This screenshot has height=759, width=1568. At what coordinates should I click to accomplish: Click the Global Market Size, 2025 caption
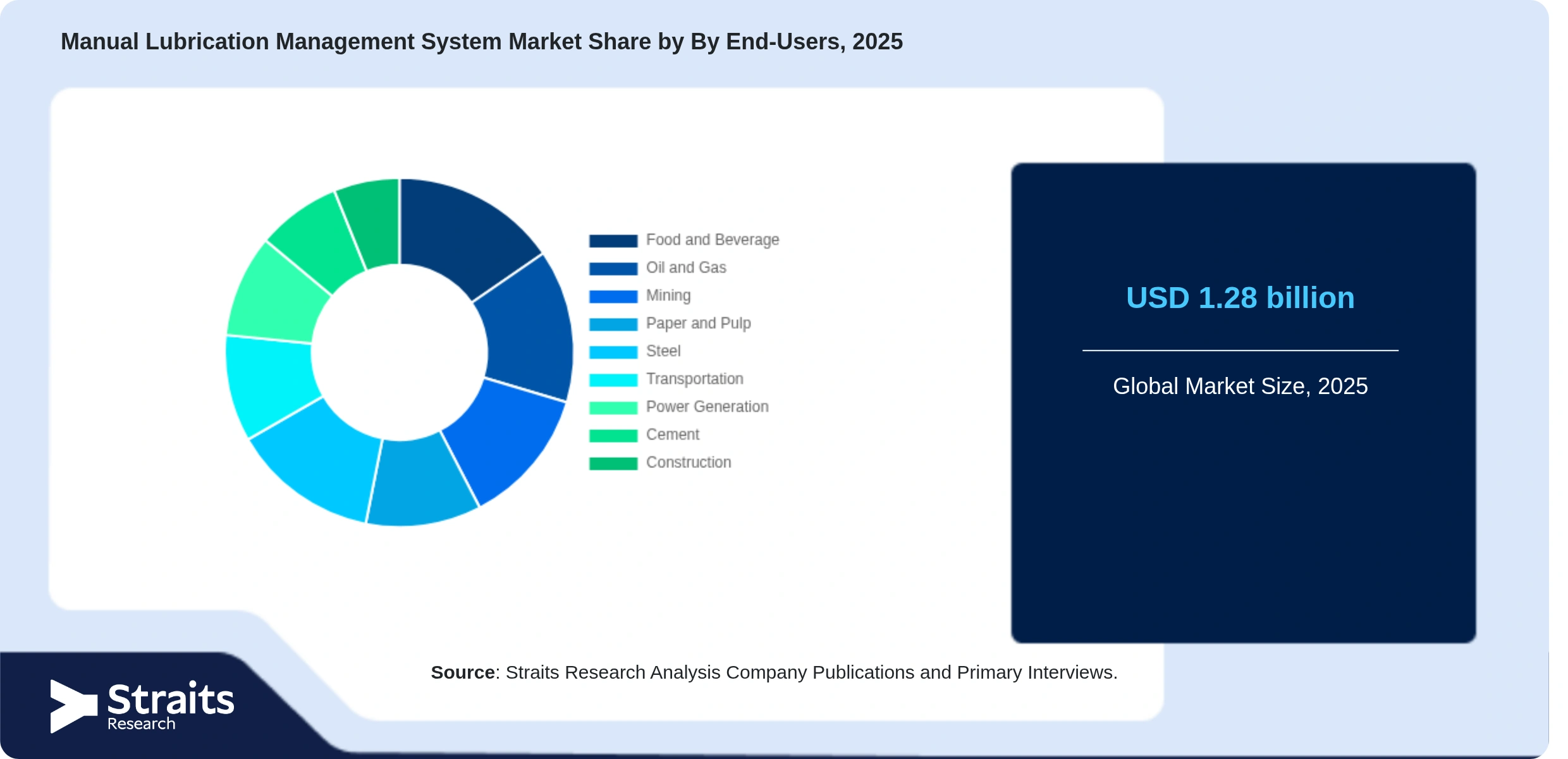pos(1240,386)
